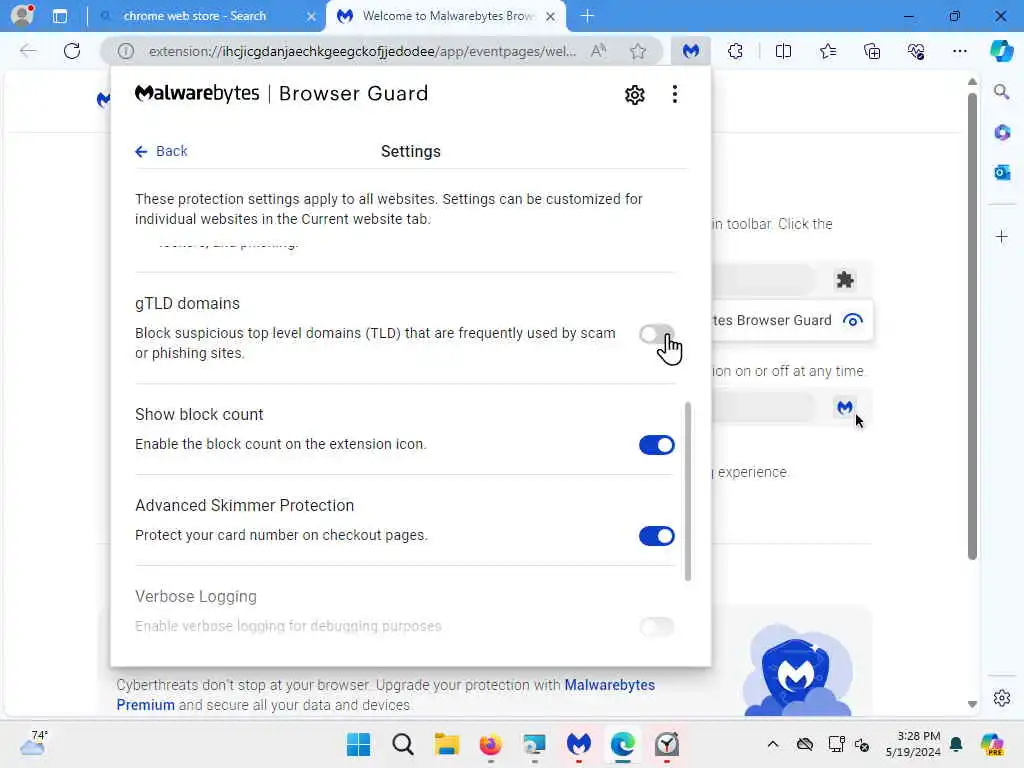Open File Explorer from taskbar
Screen dimensions: 1024x768
[x=447, y=744]
